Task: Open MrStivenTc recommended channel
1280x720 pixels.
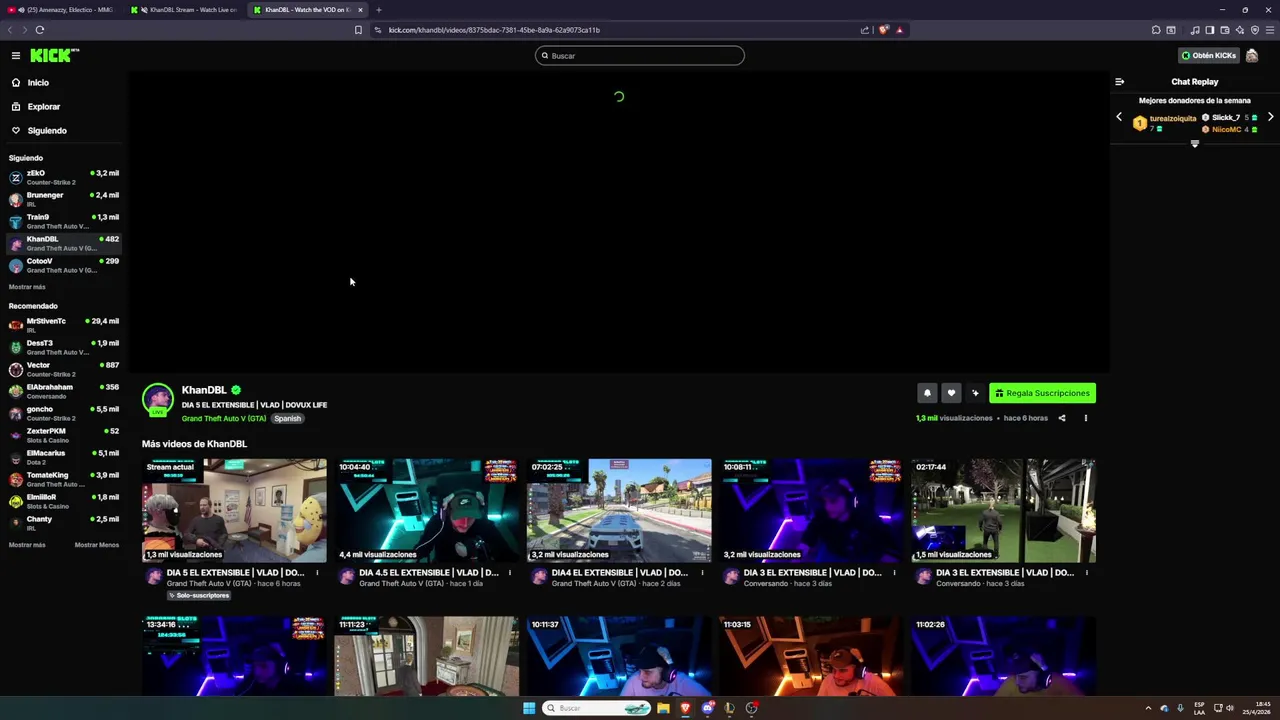Action: tap(64, 325)
